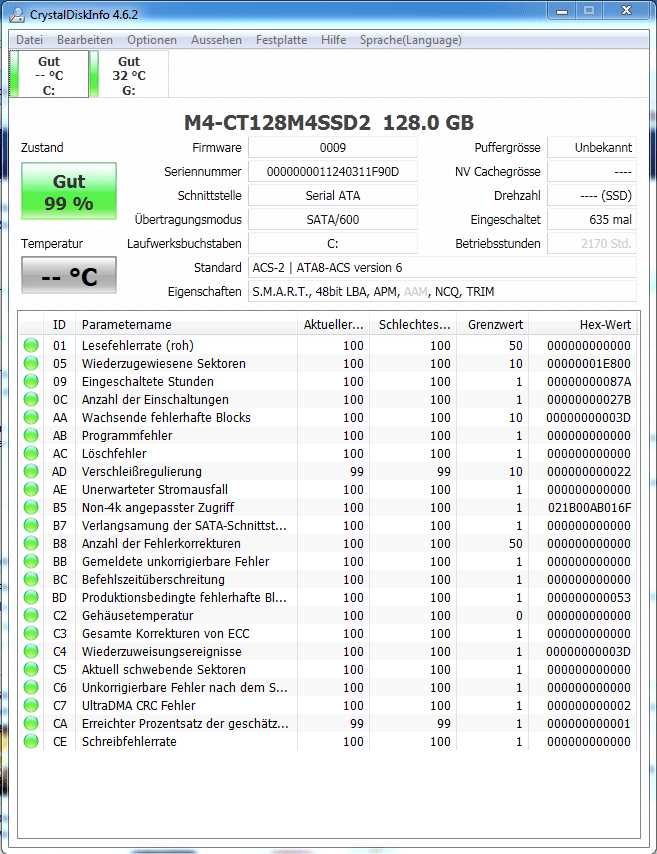Screen dimensions: 657x854
Task: Click the CrystalDiskInfo title bar icon
Action: pos(17,15)
